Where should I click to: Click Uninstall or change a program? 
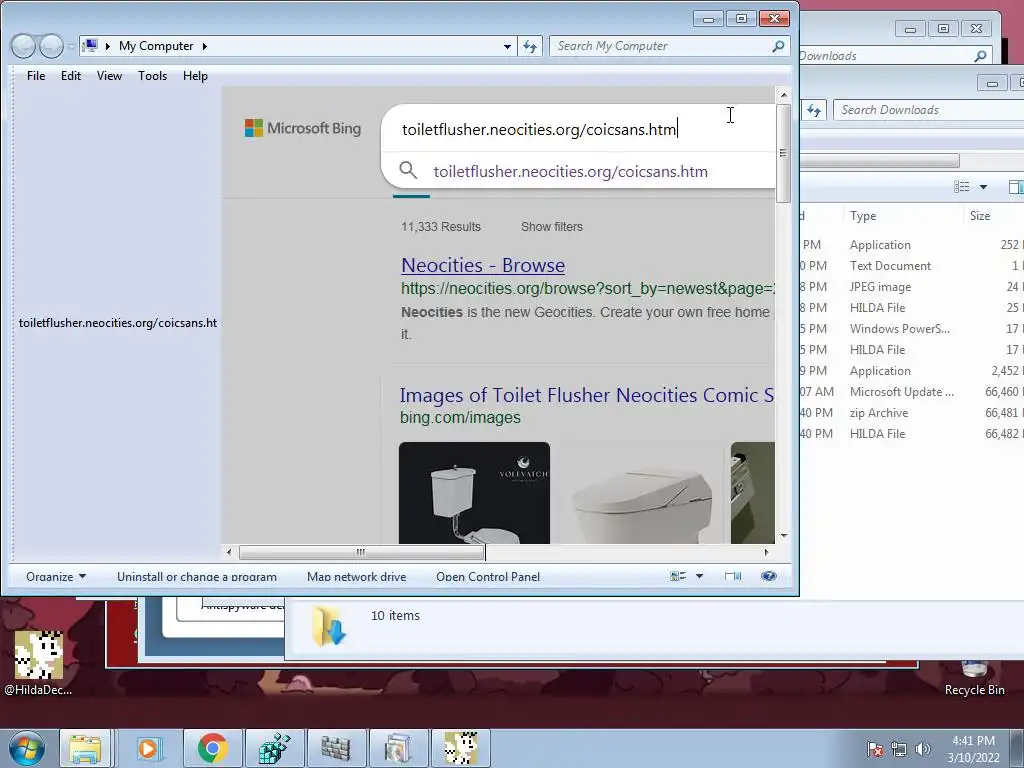click(197, 576)
